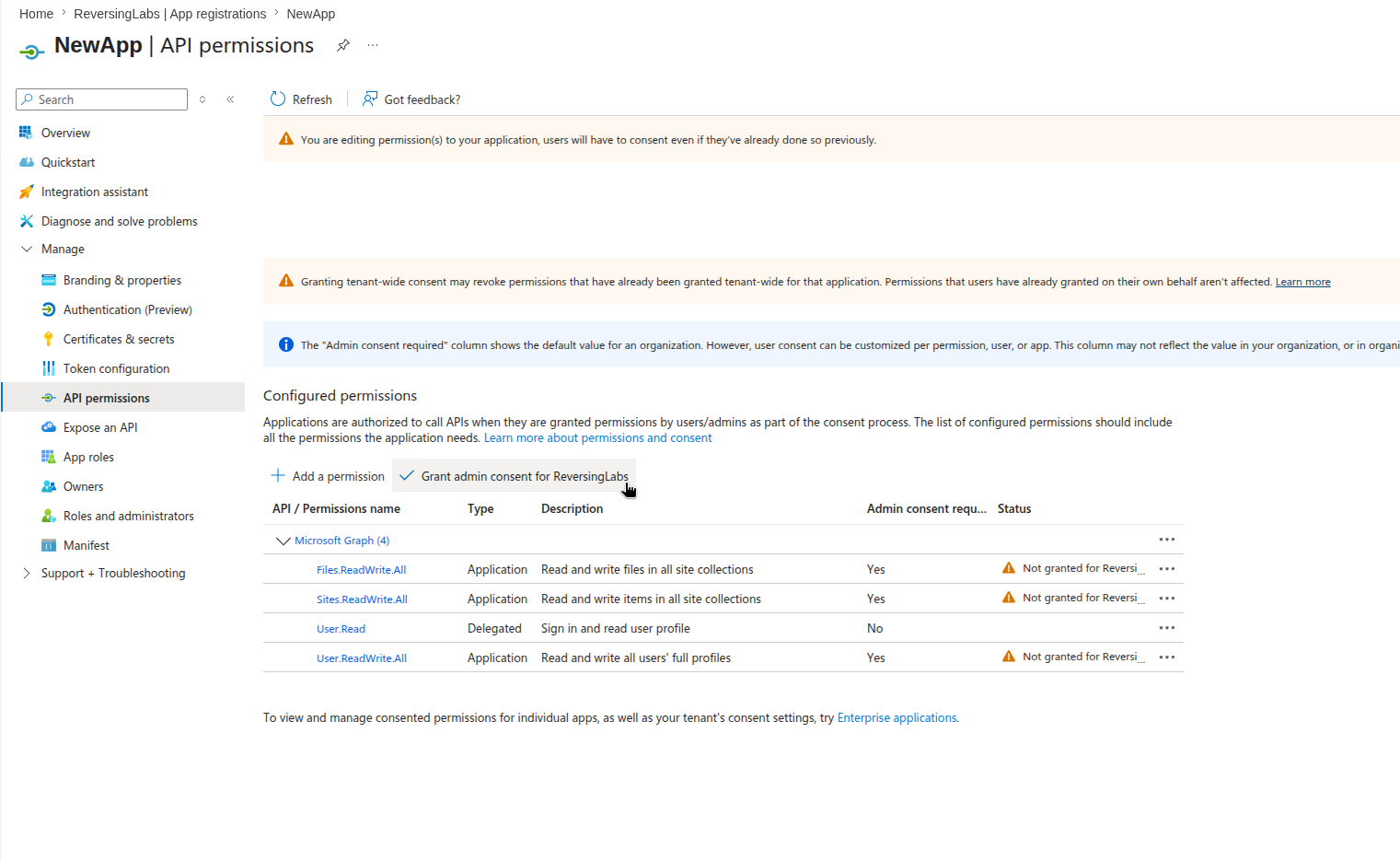1400x861 pixels.
Task: Click the info icon in the blue banner
Action: (x=286, y=344)
